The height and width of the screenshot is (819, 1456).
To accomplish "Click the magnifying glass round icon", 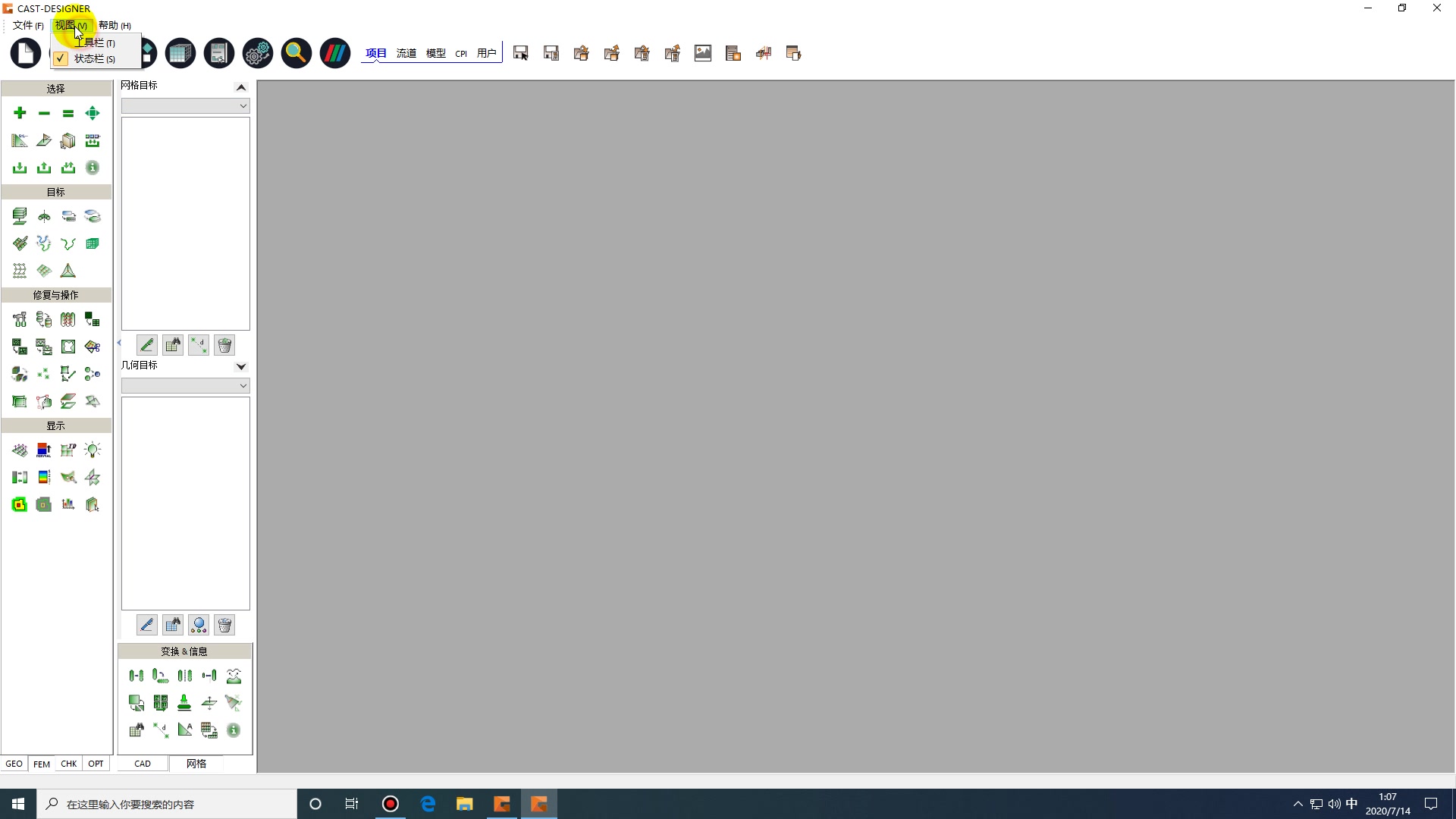I will point(296,53).
